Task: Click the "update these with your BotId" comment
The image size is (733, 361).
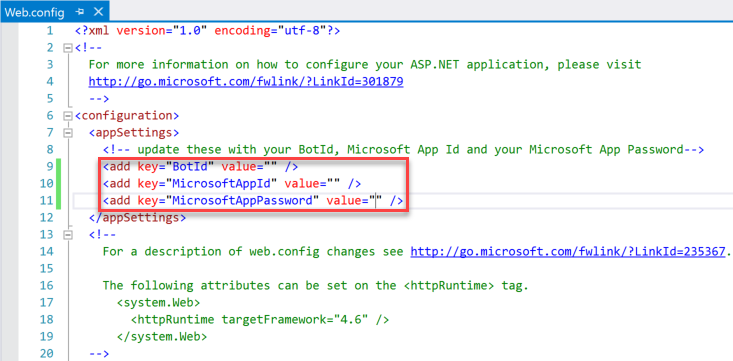Action: pyautogui.click(x=403, y=150)
